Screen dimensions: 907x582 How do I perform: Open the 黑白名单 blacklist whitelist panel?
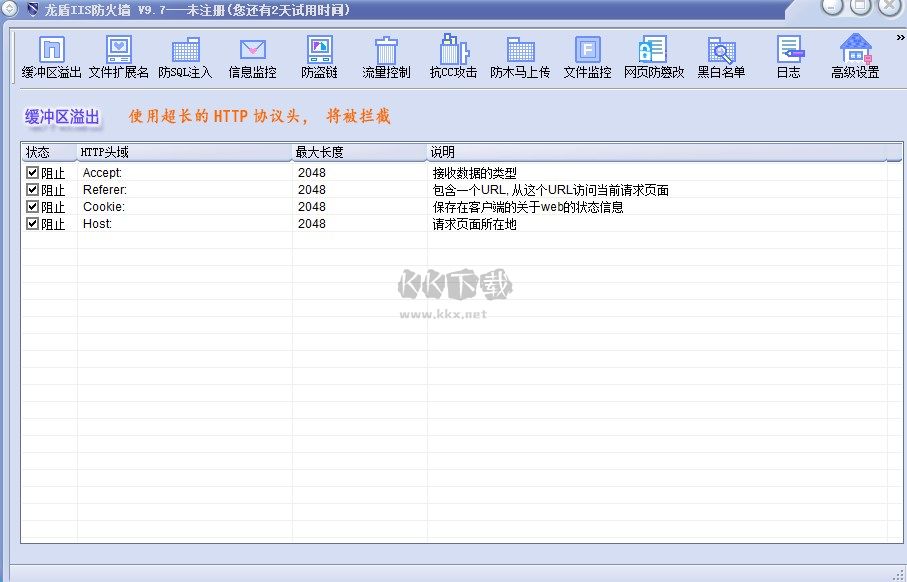point(722,55)
